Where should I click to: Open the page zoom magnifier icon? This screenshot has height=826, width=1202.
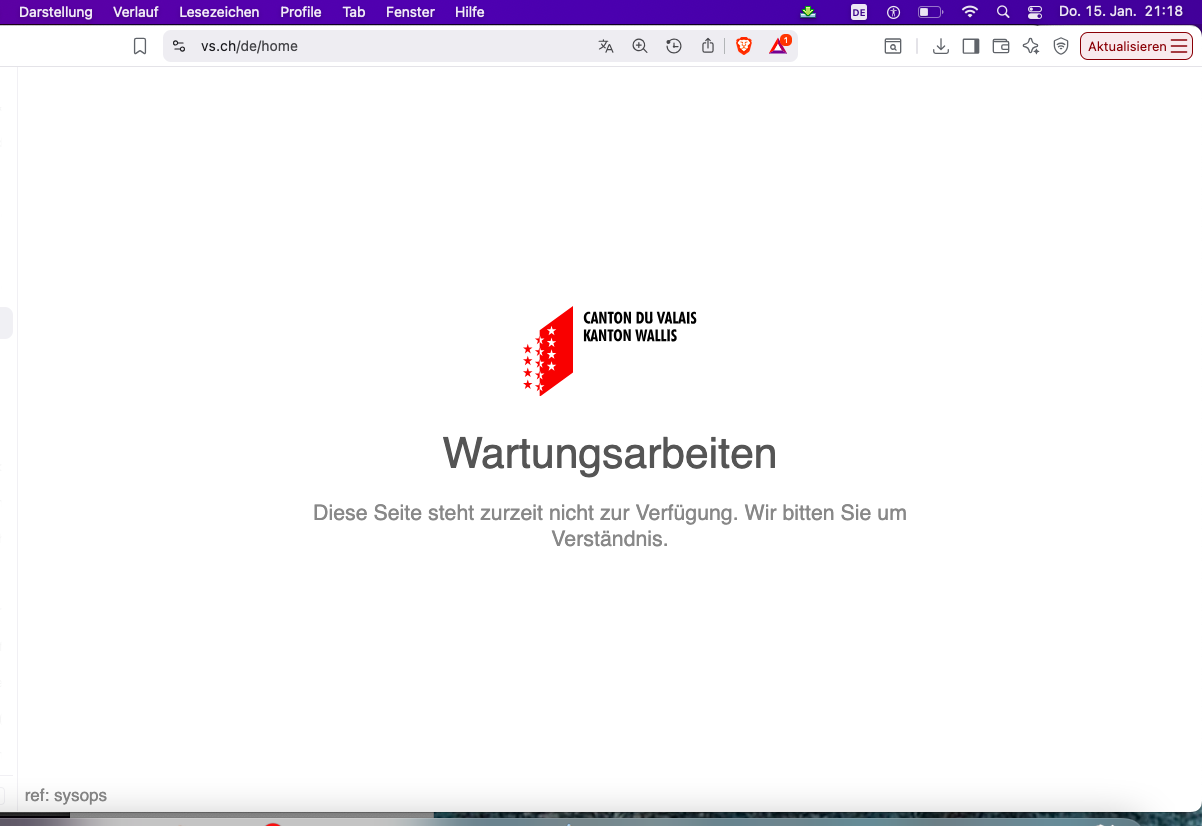tap(639, 46)
